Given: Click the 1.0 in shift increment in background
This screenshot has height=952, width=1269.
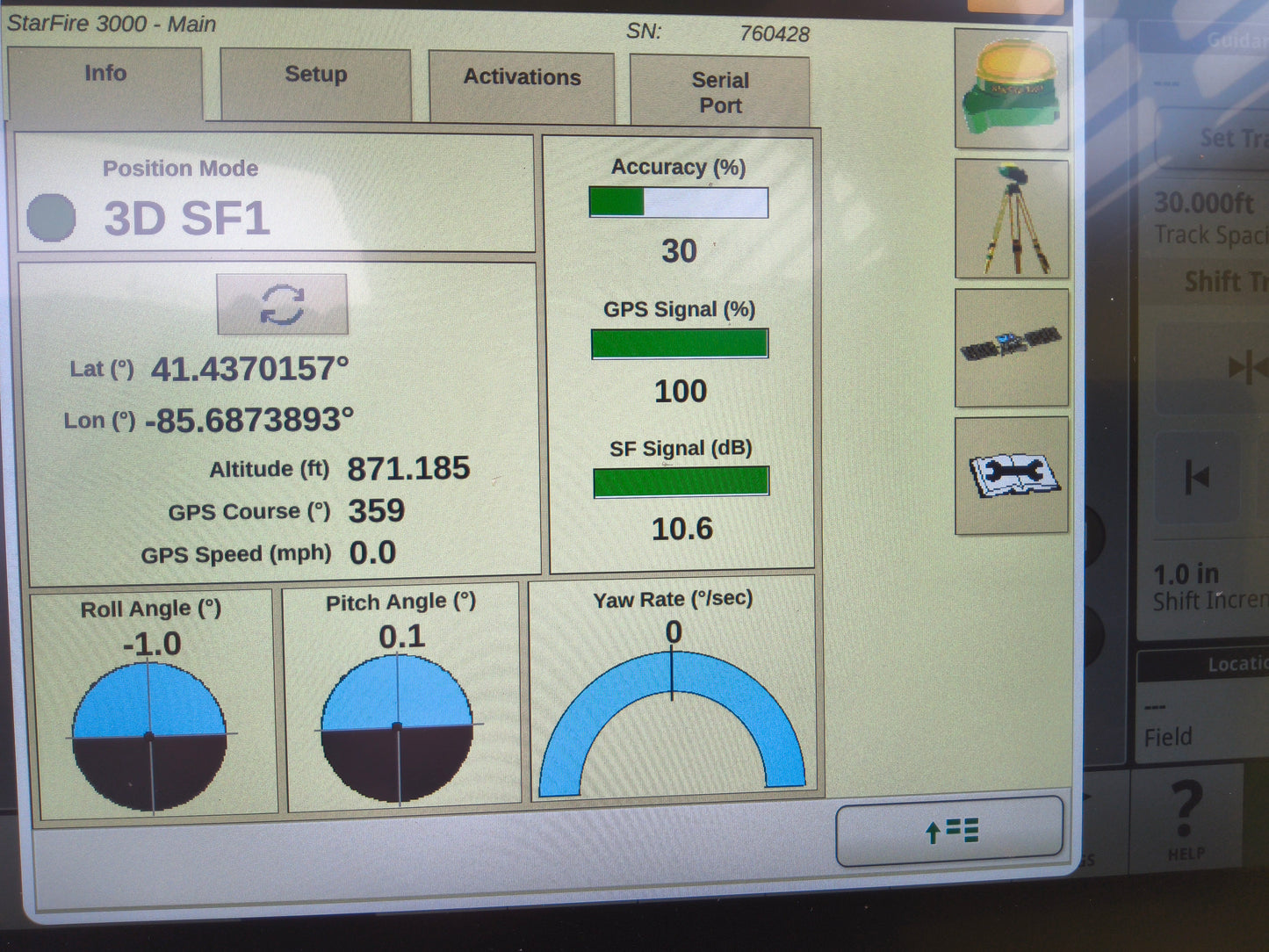Looking at the screenshot, I should 1186,574.
